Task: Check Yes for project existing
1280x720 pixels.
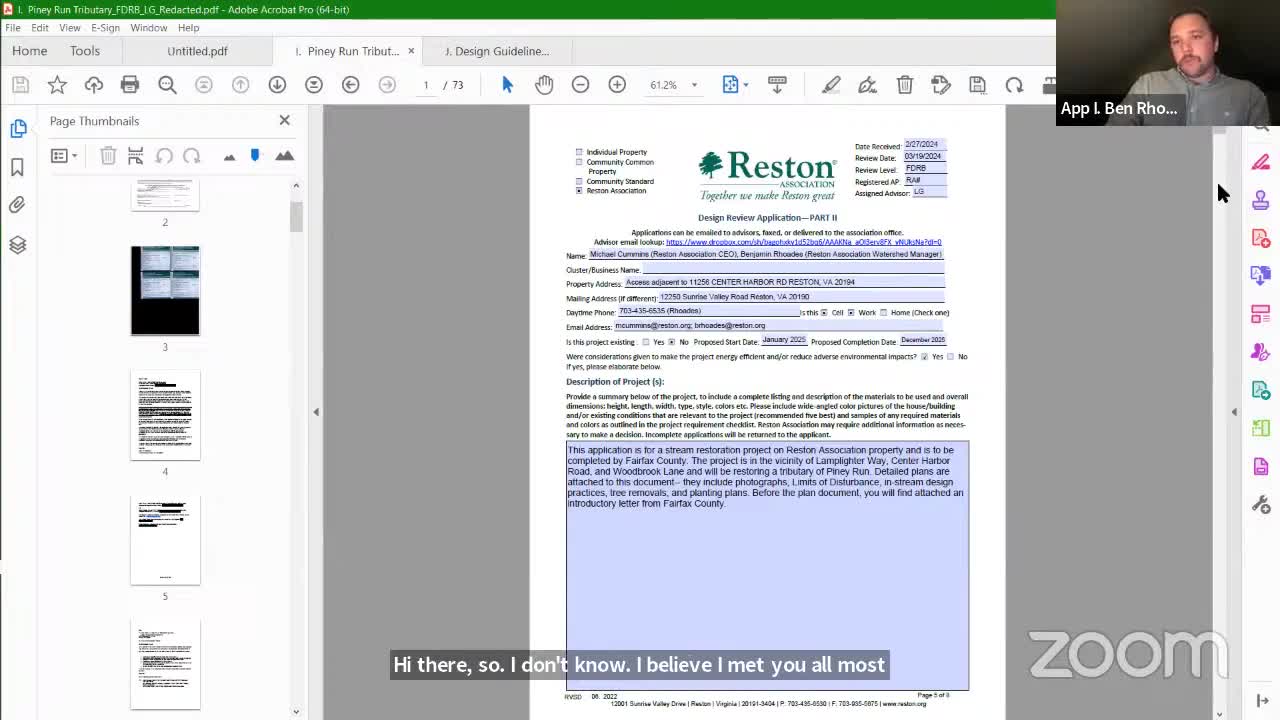Action: [x=646, y=342]
